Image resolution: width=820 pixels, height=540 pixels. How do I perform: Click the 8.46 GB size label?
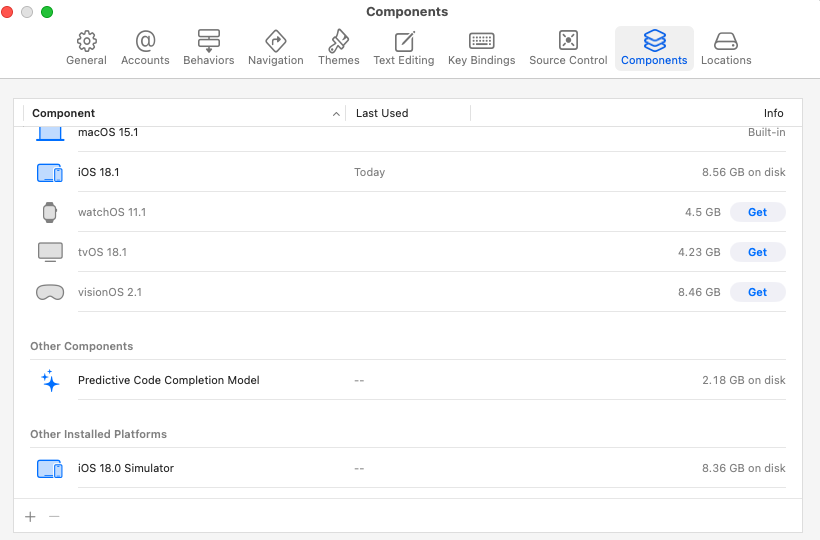[699, 292]
